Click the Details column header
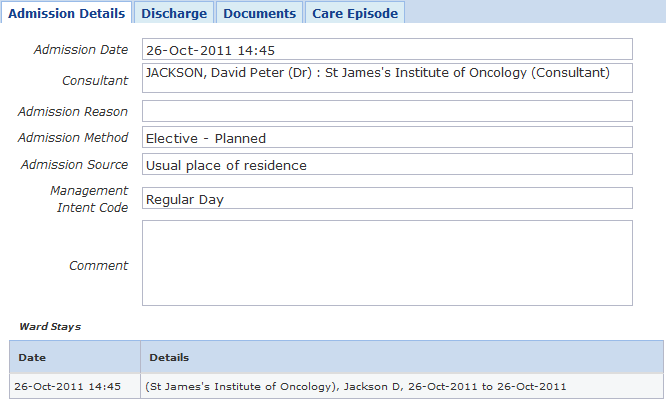The height and width of the screenshot is (400, 666). (169, 357)
